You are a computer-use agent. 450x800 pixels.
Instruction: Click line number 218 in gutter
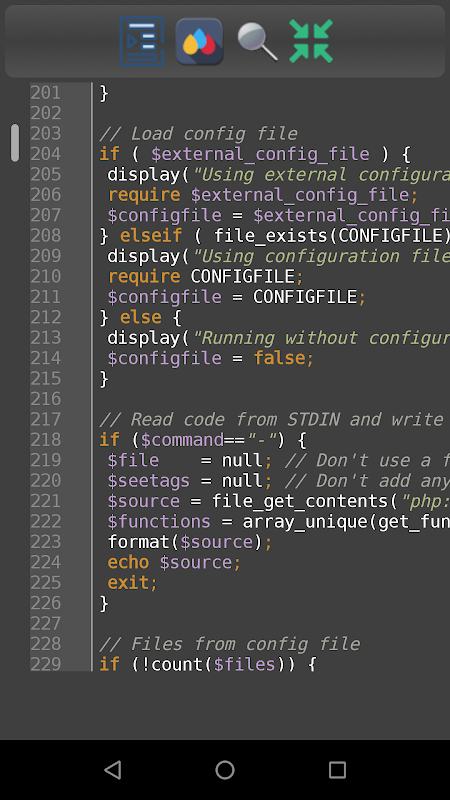click(45, 439)
